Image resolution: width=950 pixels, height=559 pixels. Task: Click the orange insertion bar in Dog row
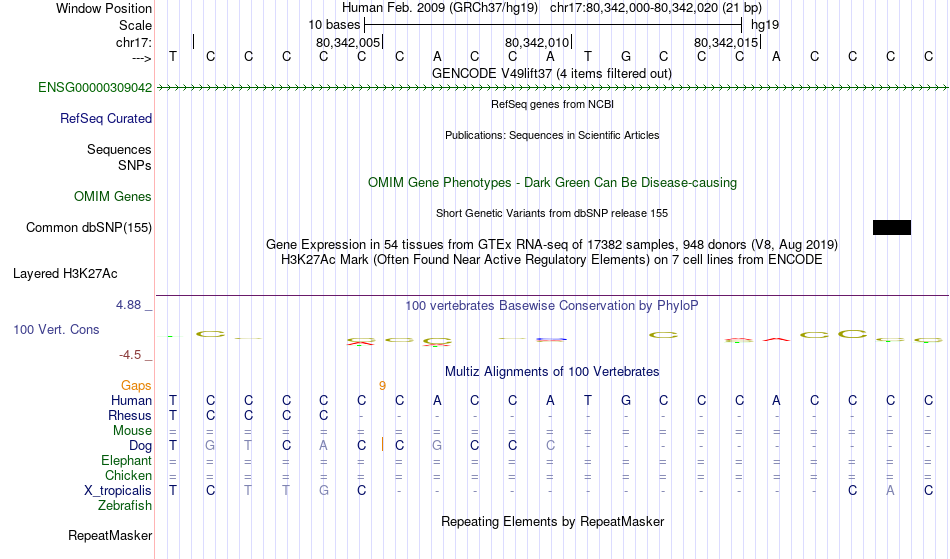point(382,445)
